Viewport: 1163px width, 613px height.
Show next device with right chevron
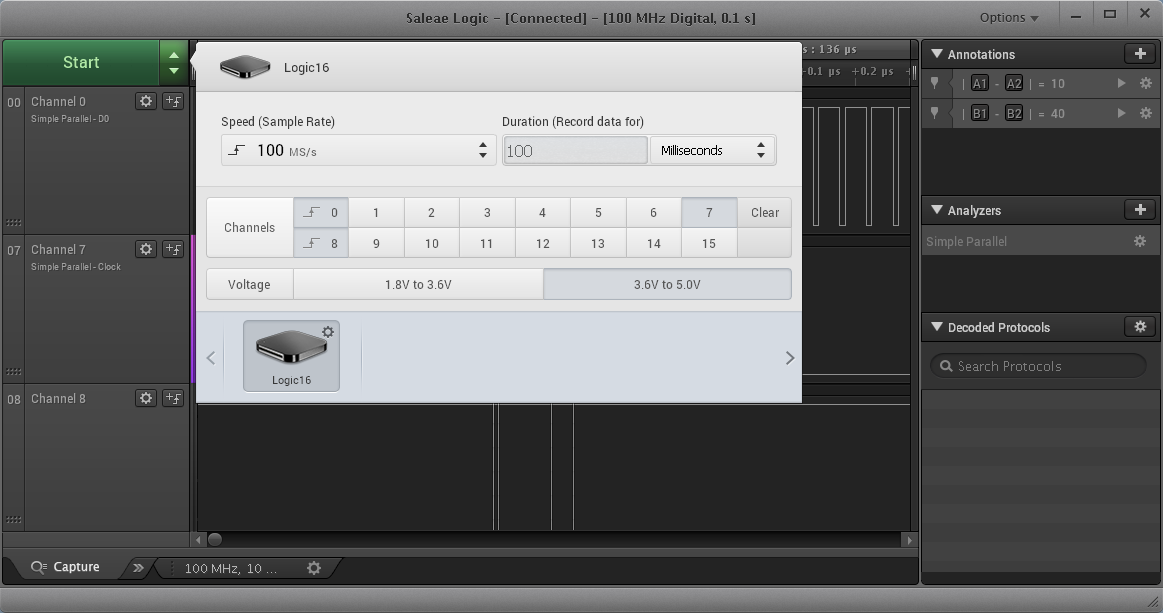coord(790,358)
